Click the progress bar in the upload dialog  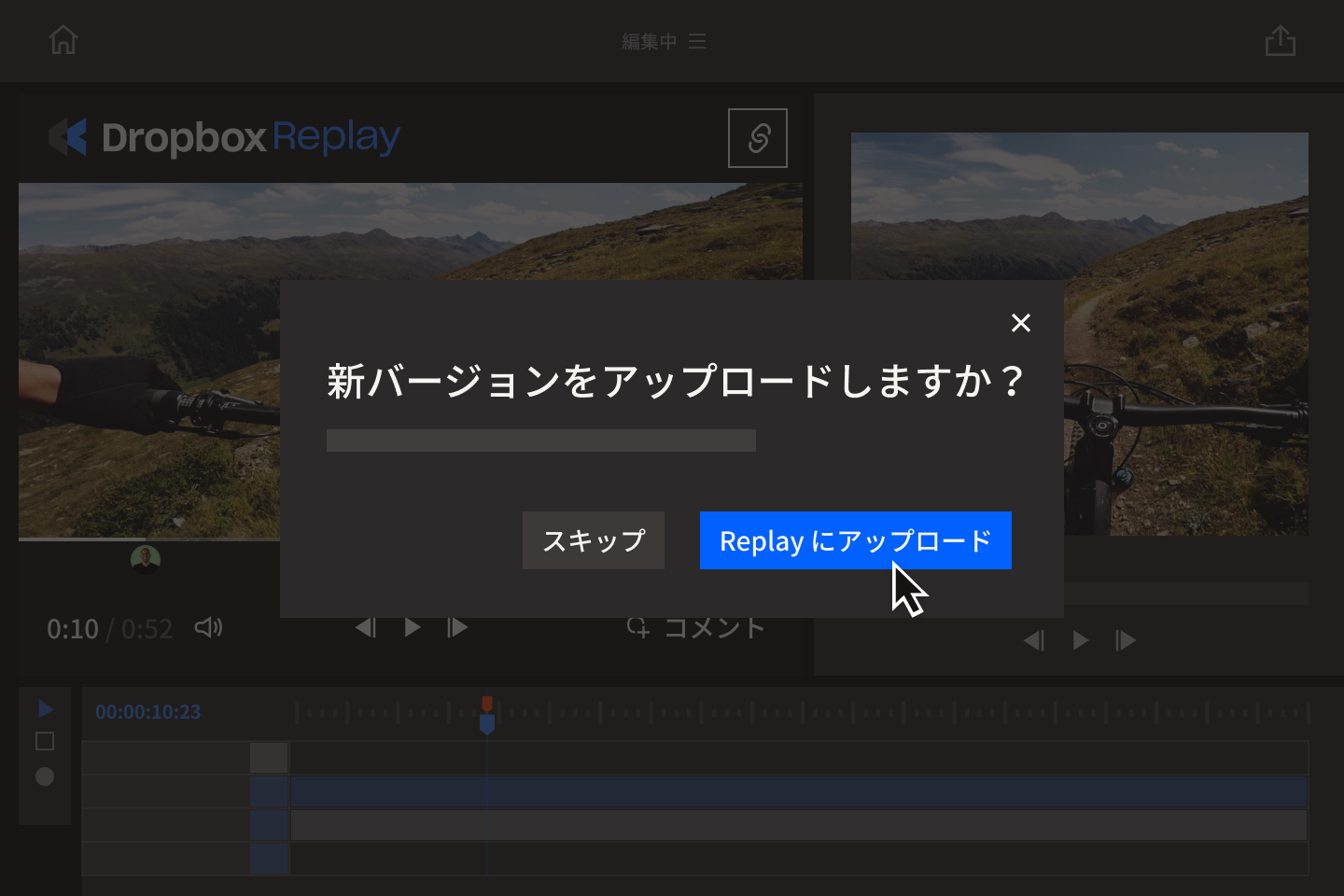point(541,441)
